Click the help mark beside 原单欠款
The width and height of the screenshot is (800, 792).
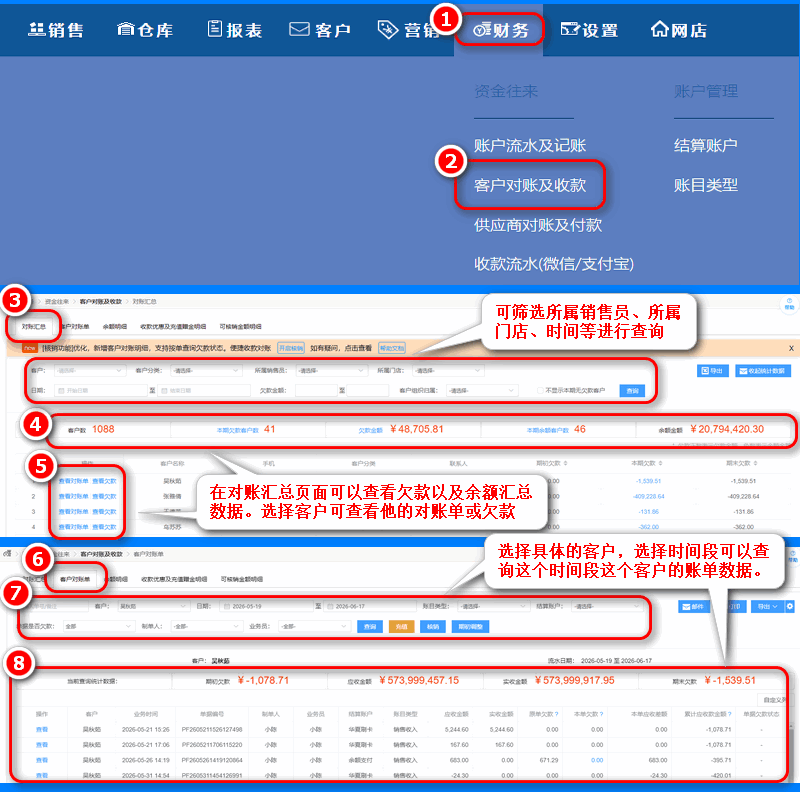click(x=556, y=714)
